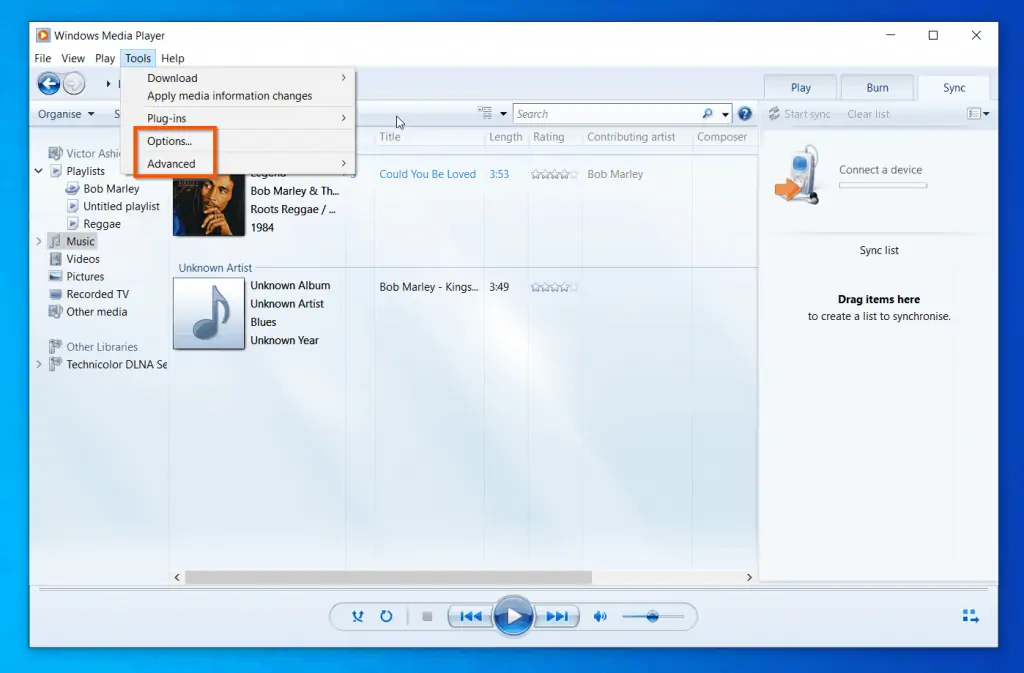Viewport: 1024px width, 673px height.
Task: Toggle shuffle playback
Action: pos(357,616)
